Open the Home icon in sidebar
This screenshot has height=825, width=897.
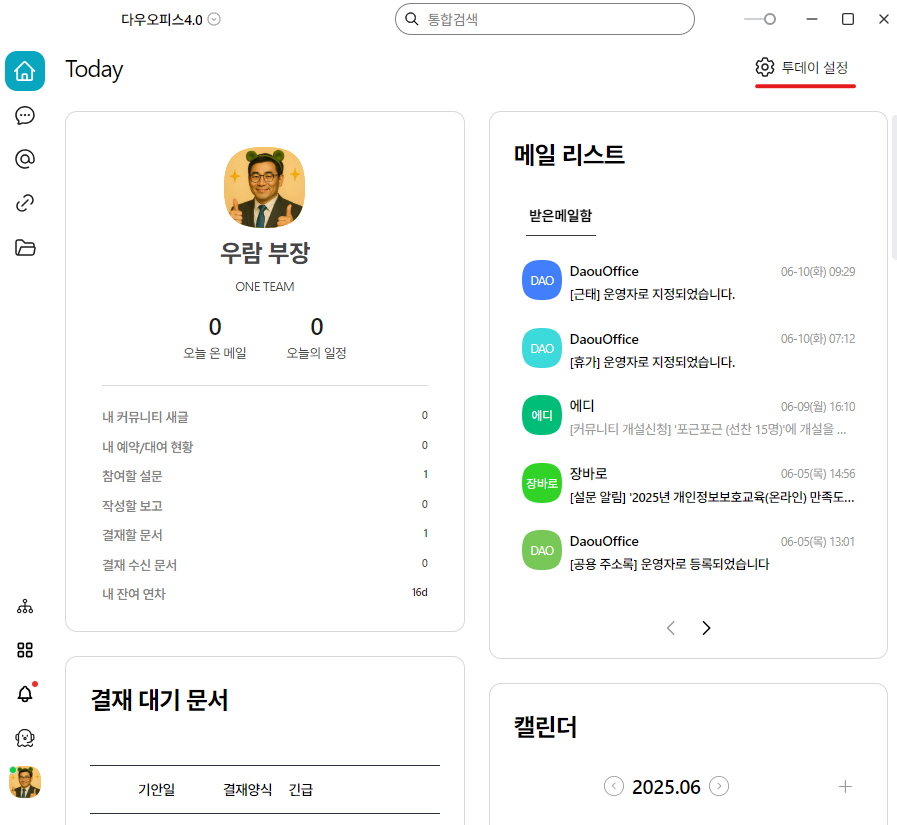click(x=25, y=71)
